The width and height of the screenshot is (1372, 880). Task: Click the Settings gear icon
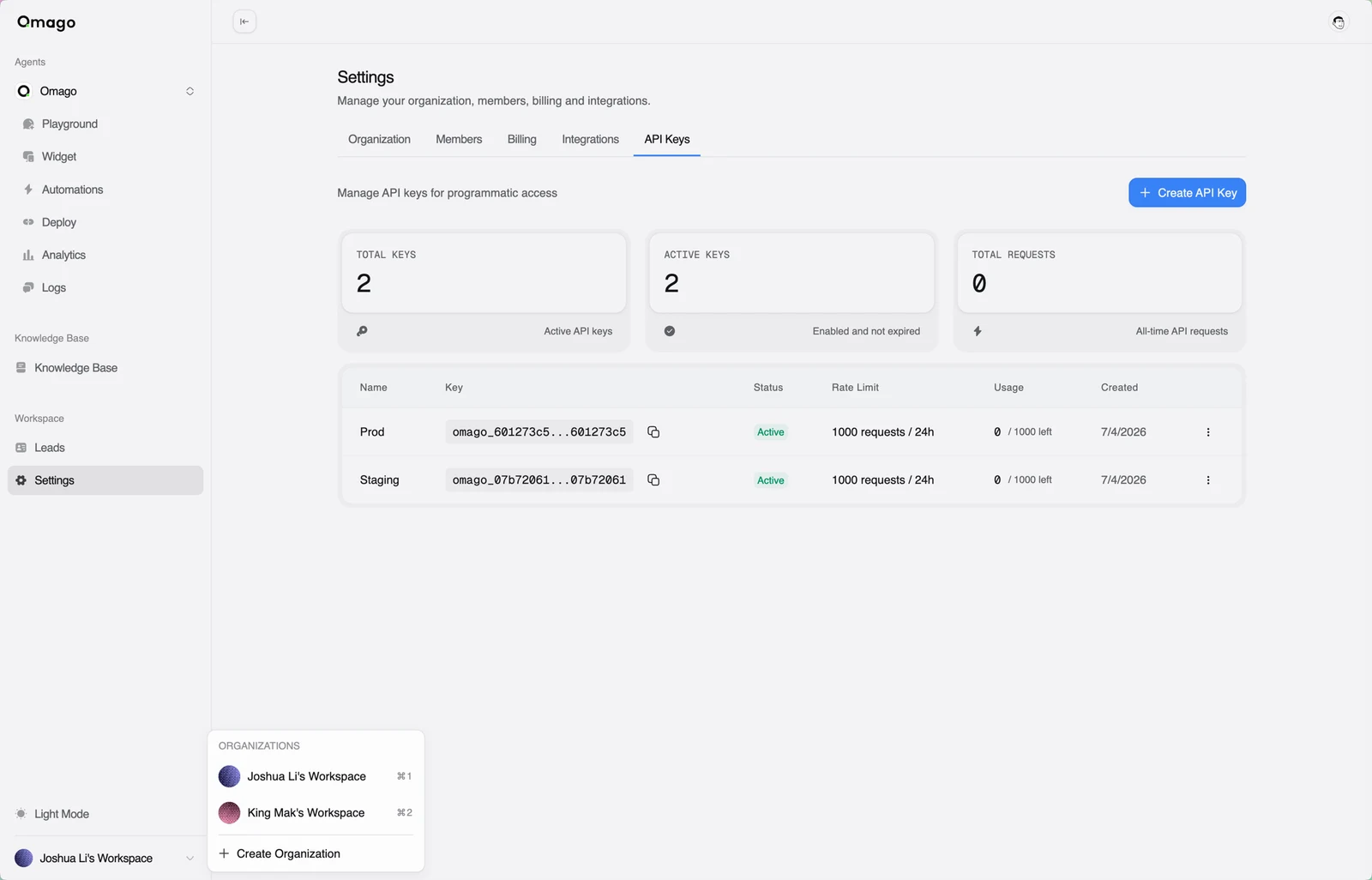(21, 480)
